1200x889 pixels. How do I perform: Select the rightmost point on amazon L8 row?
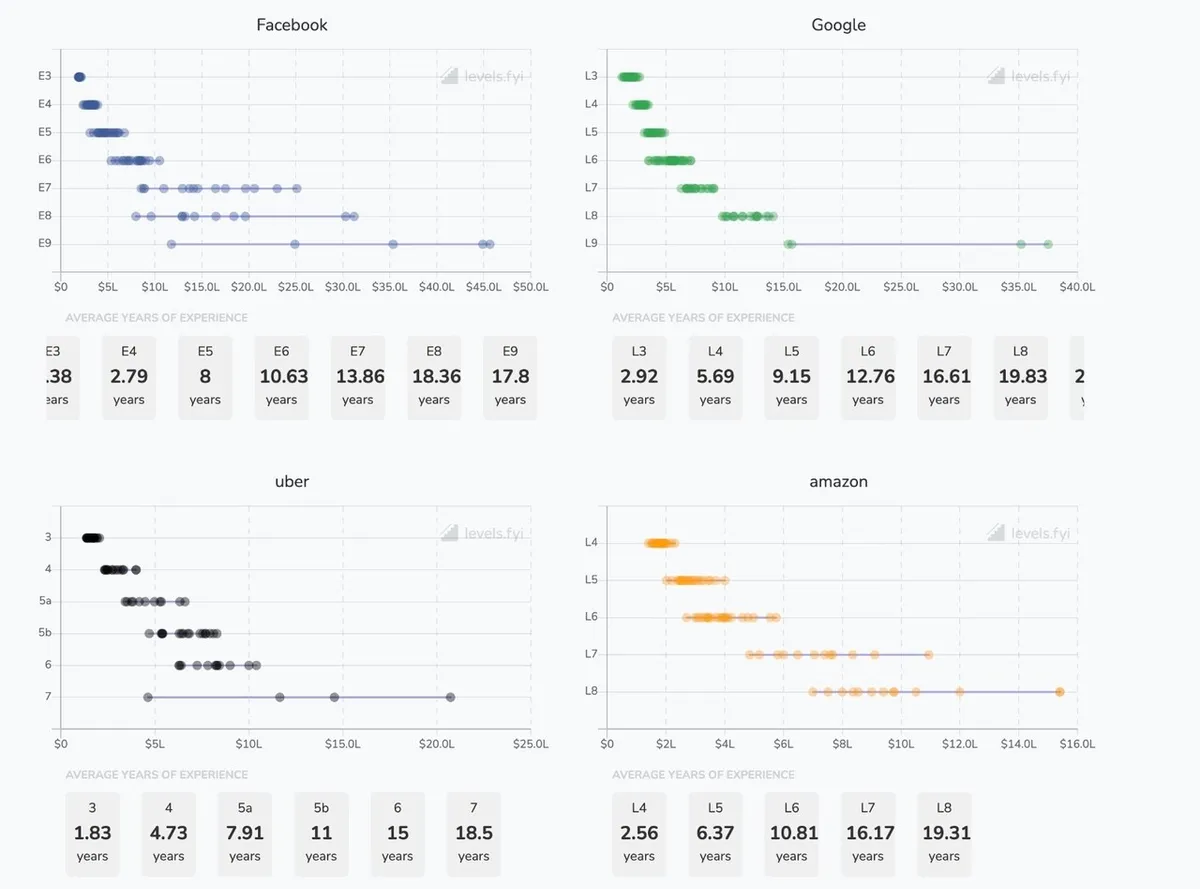1060,691
